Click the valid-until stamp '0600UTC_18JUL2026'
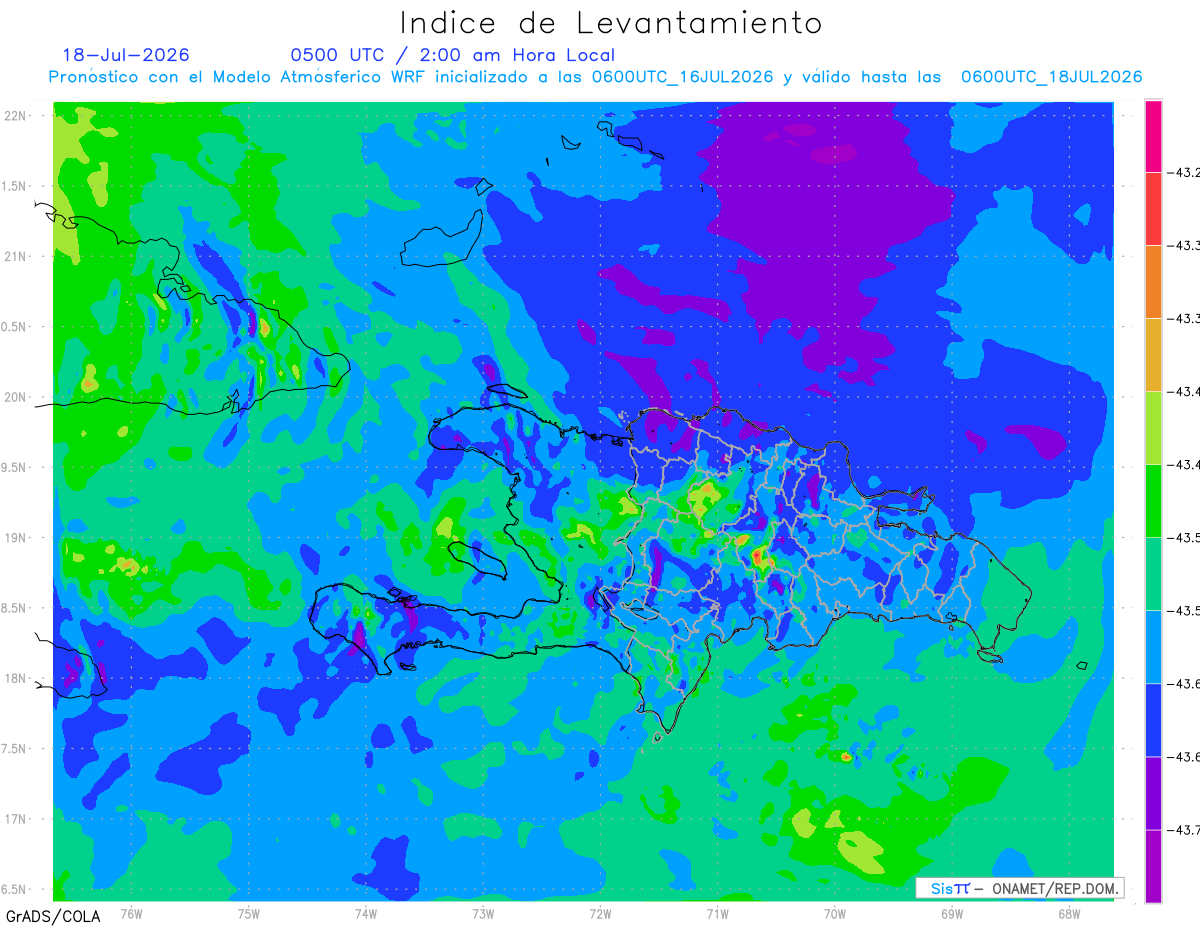Viewport: 1200px width, 927px height. (x=1051, y=77)
